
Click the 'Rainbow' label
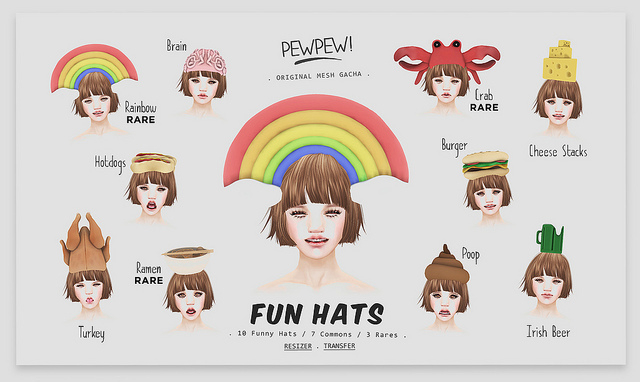(140, 107)
